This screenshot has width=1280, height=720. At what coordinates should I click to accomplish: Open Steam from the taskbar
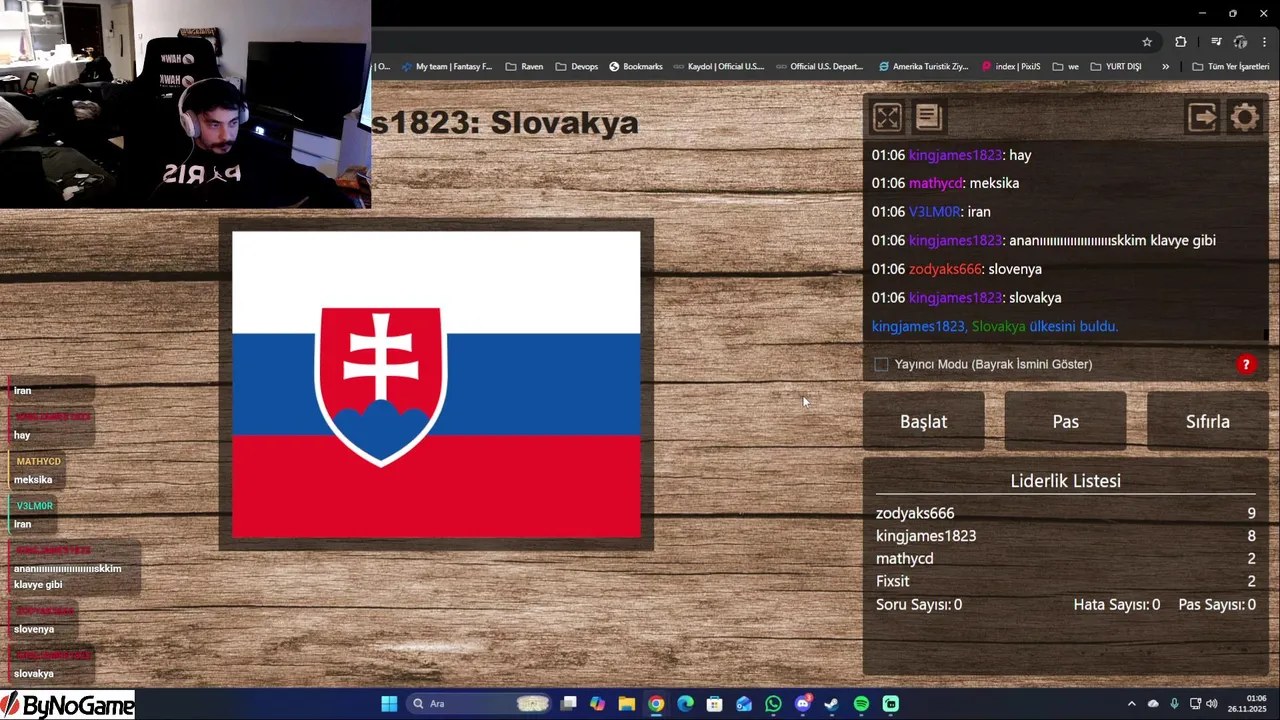coord(831,704)
